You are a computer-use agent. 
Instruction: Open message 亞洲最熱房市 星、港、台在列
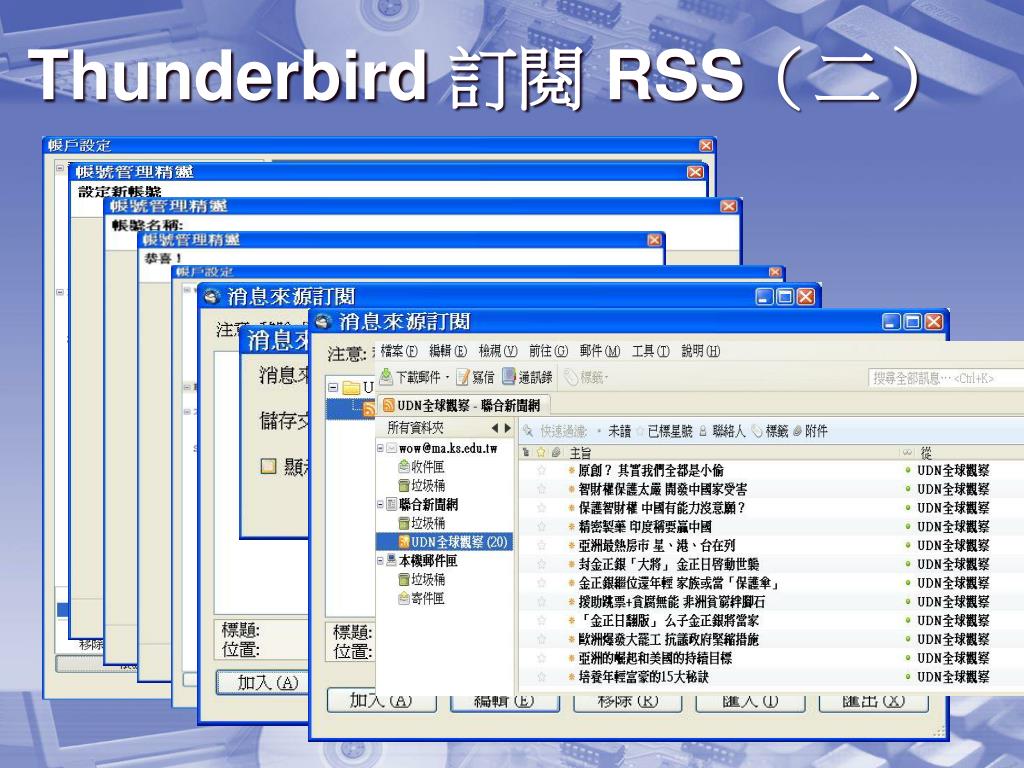pyautogui.click(x=656, y=545)
